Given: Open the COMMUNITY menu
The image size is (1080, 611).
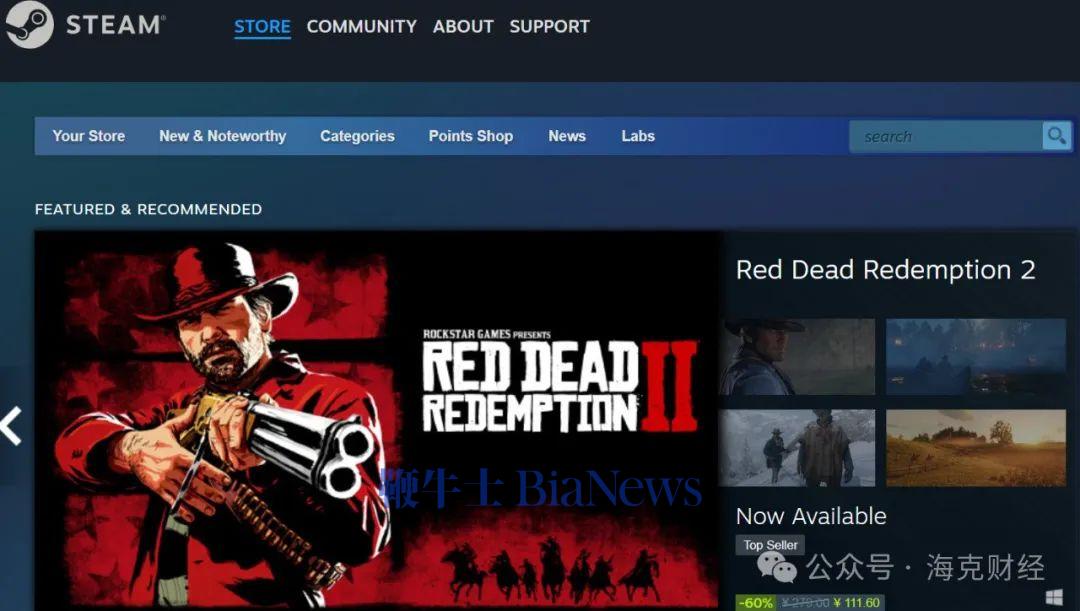Looking at the screenshot, I should pos(362,26).
